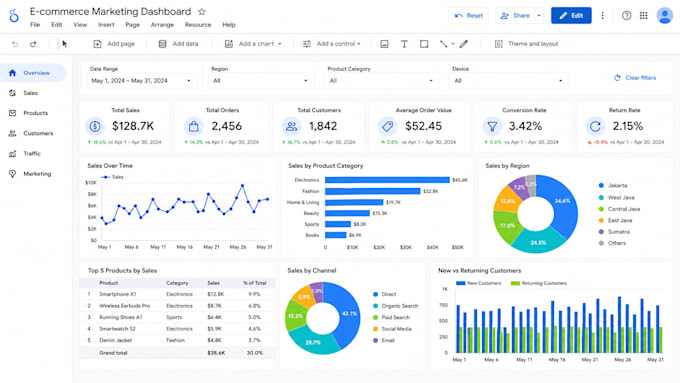
Task: Select the pencil draw tool
Action: click(464, 44)
